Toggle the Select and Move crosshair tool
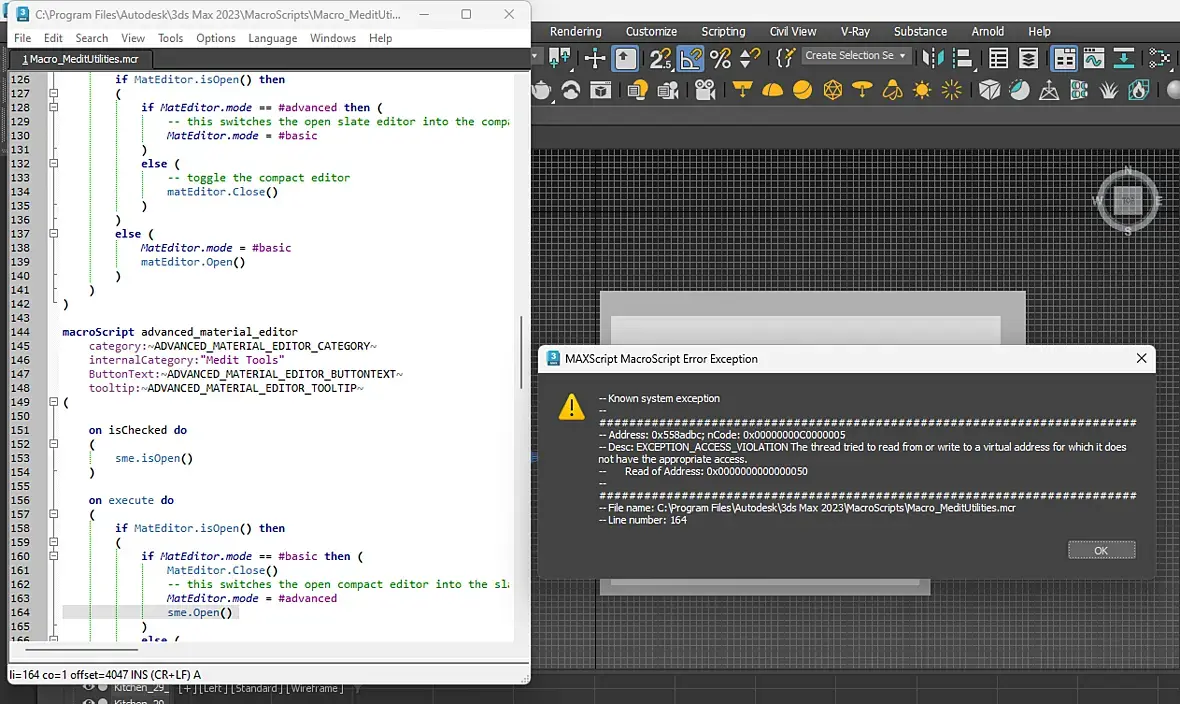Screen dimensions: 1180x704 595,58
